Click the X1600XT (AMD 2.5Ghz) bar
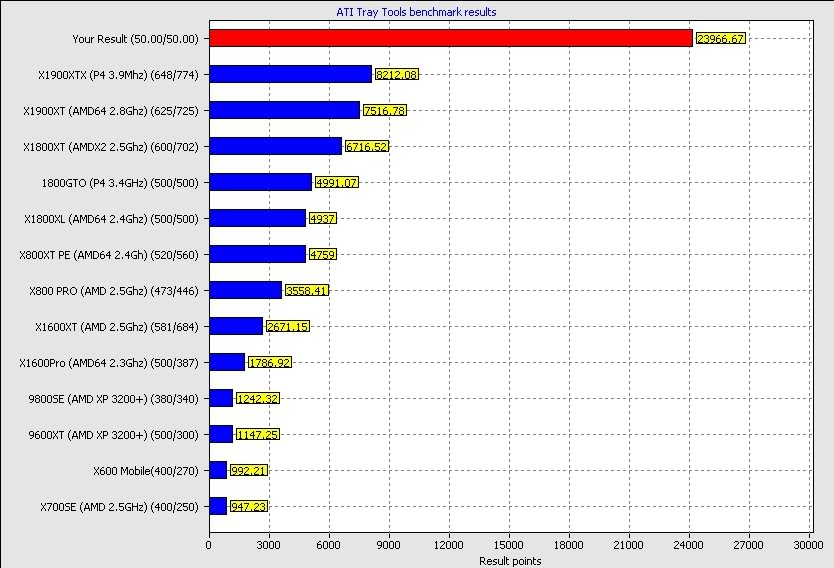Image resolution: width=834 pixels, height=568 pixels. click(236, 326)
